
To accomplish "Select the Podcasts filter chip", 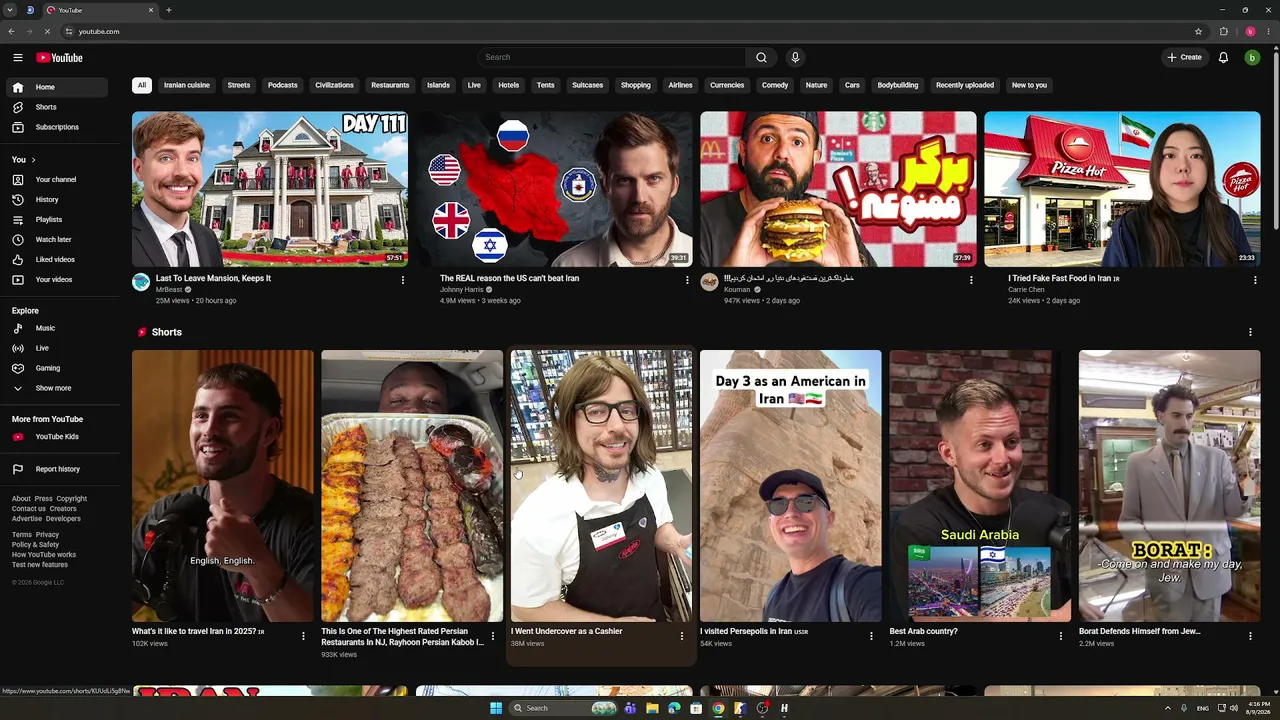I will [283, 85].
